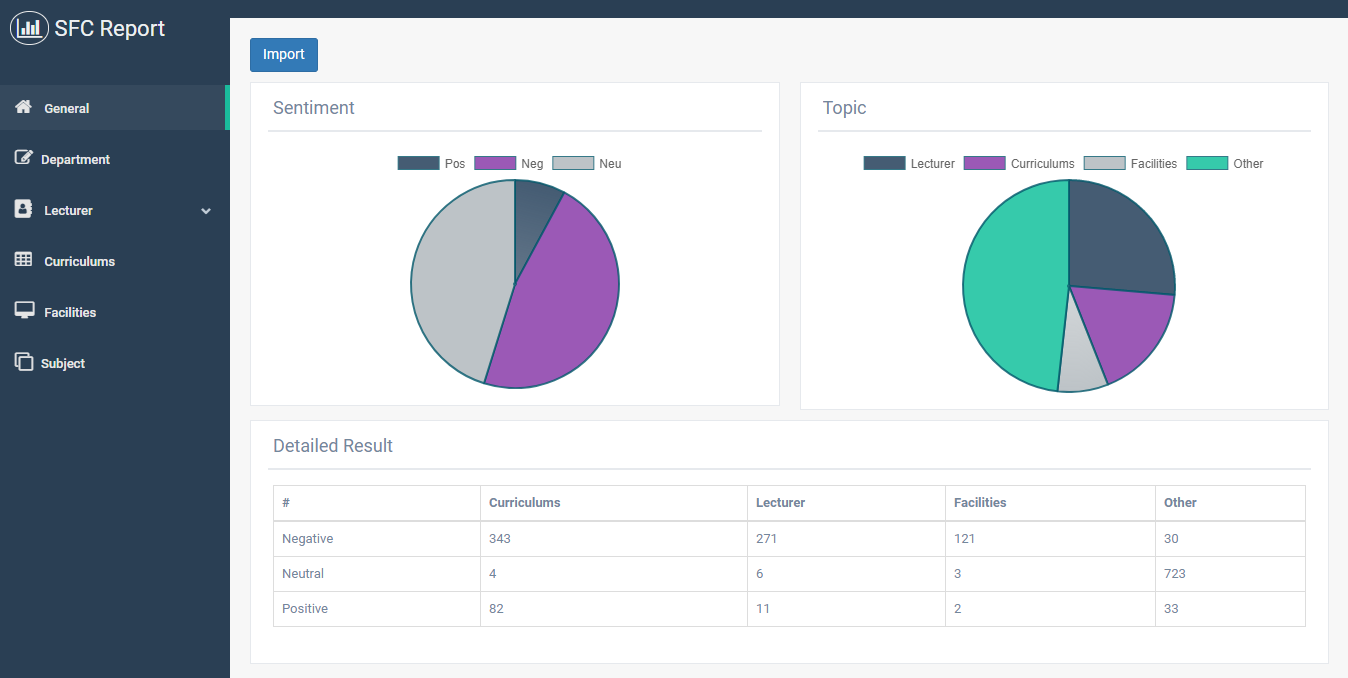The height and width of the screenshot is (678, 1348).
Task: Click the 30 Negative Other cell
Action: click(1231, 539)
